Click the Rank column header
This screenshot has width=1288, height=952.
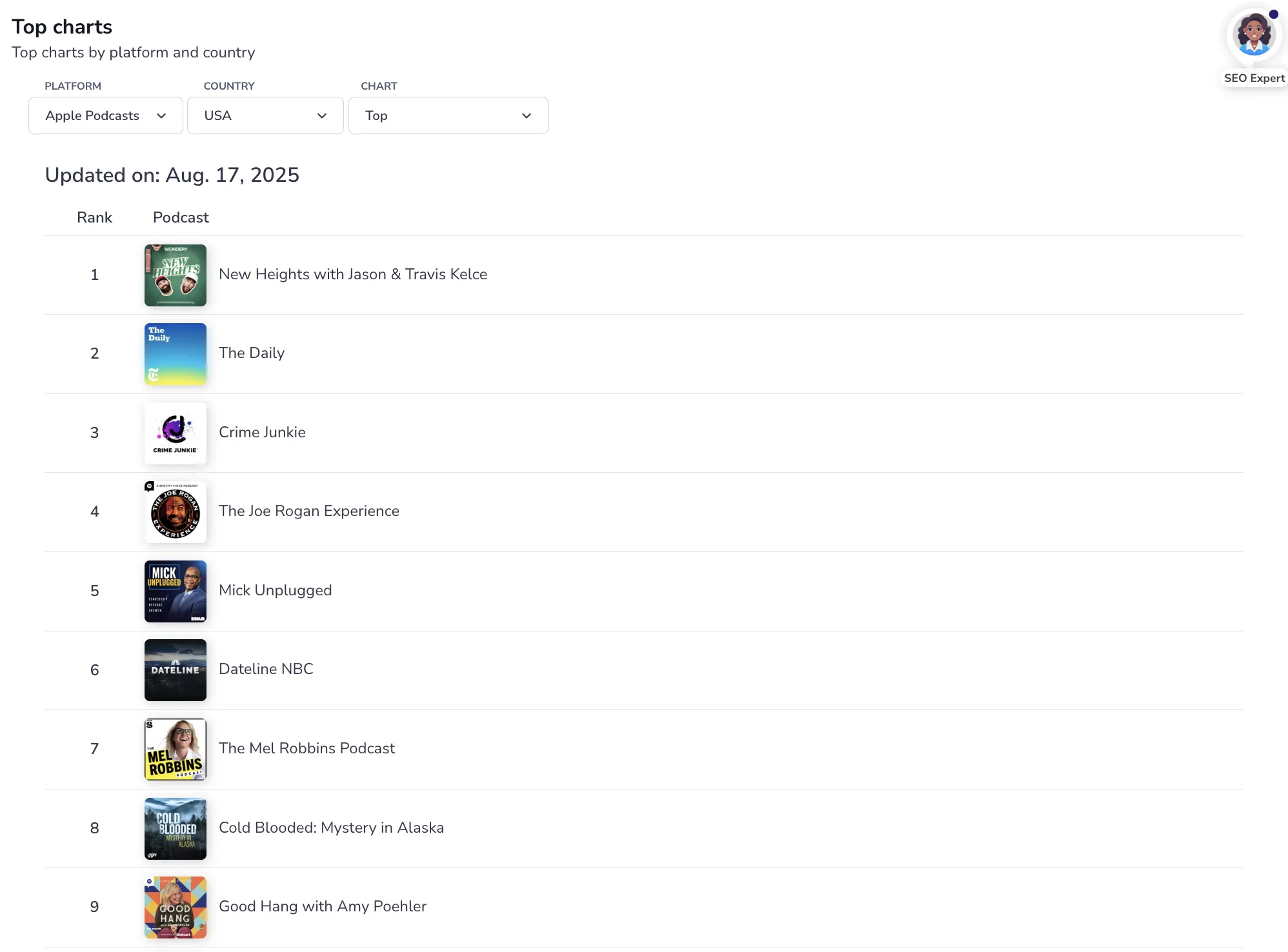pyautogui.click(x=94, y=217)
